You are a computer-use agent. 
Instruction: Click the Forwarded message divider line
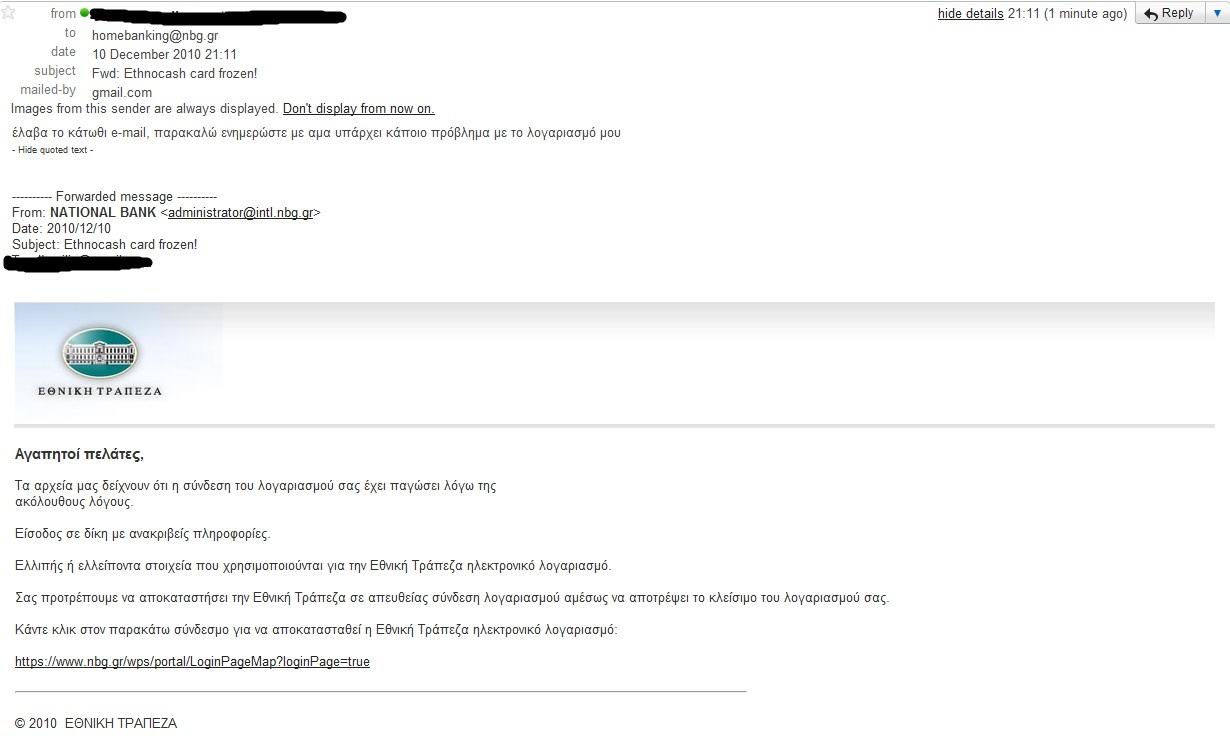point(114,197)
